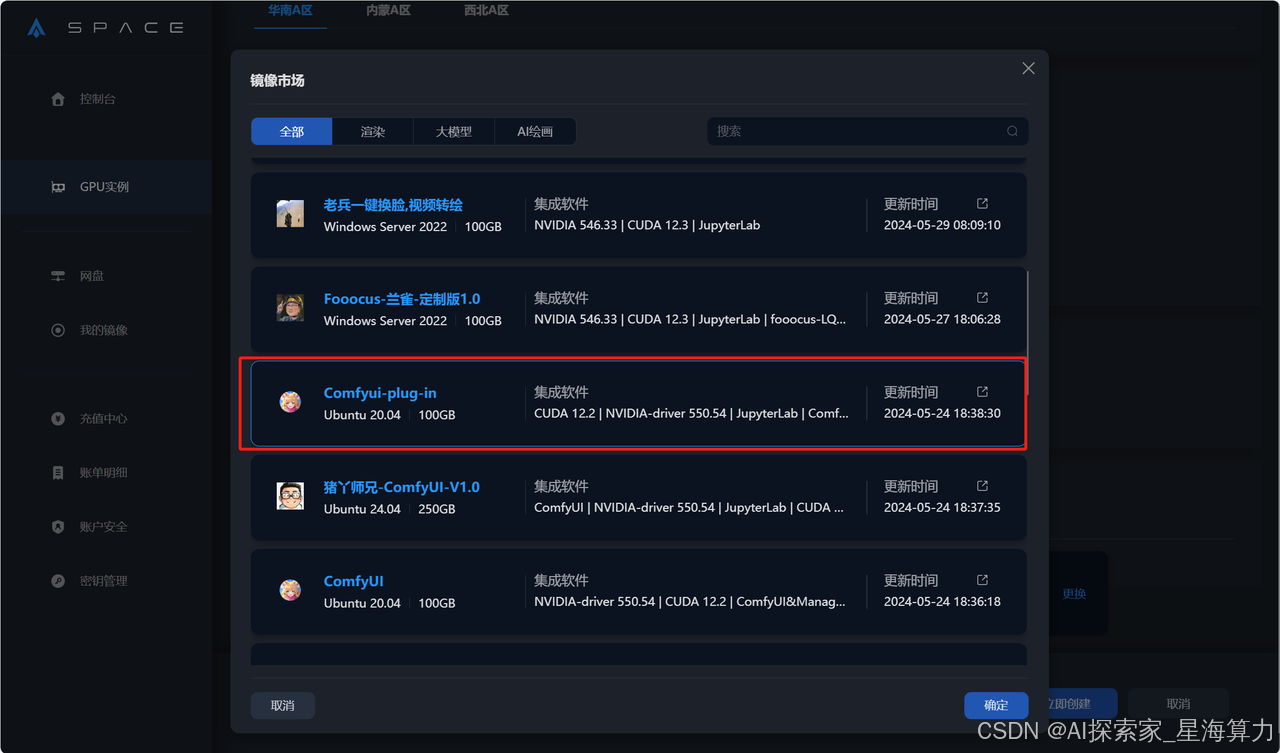
Task: Open external link for Comfyui-plug-in
Action: (x=982, y=392)
